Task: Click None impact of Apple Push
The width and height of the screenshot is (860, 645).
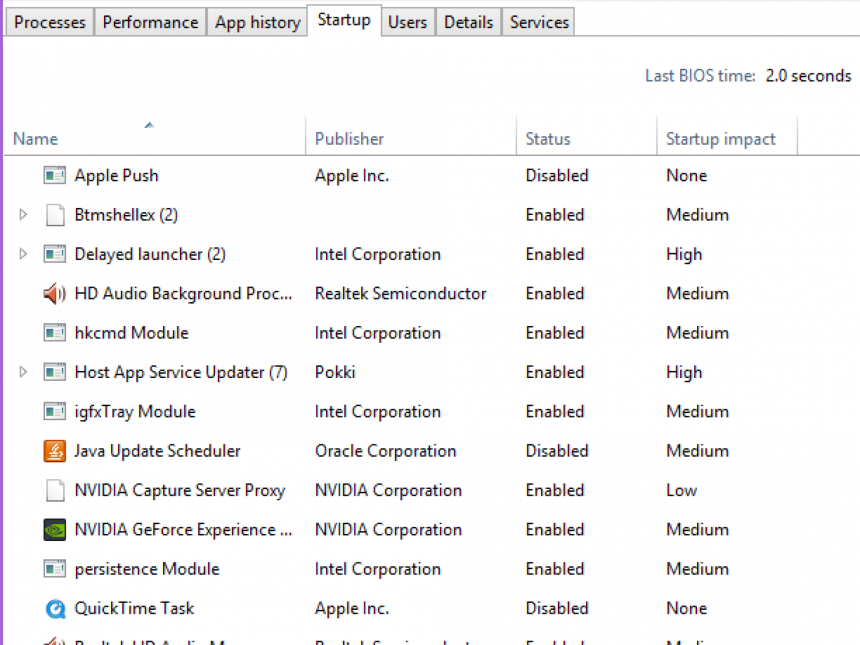Action: 686,176
